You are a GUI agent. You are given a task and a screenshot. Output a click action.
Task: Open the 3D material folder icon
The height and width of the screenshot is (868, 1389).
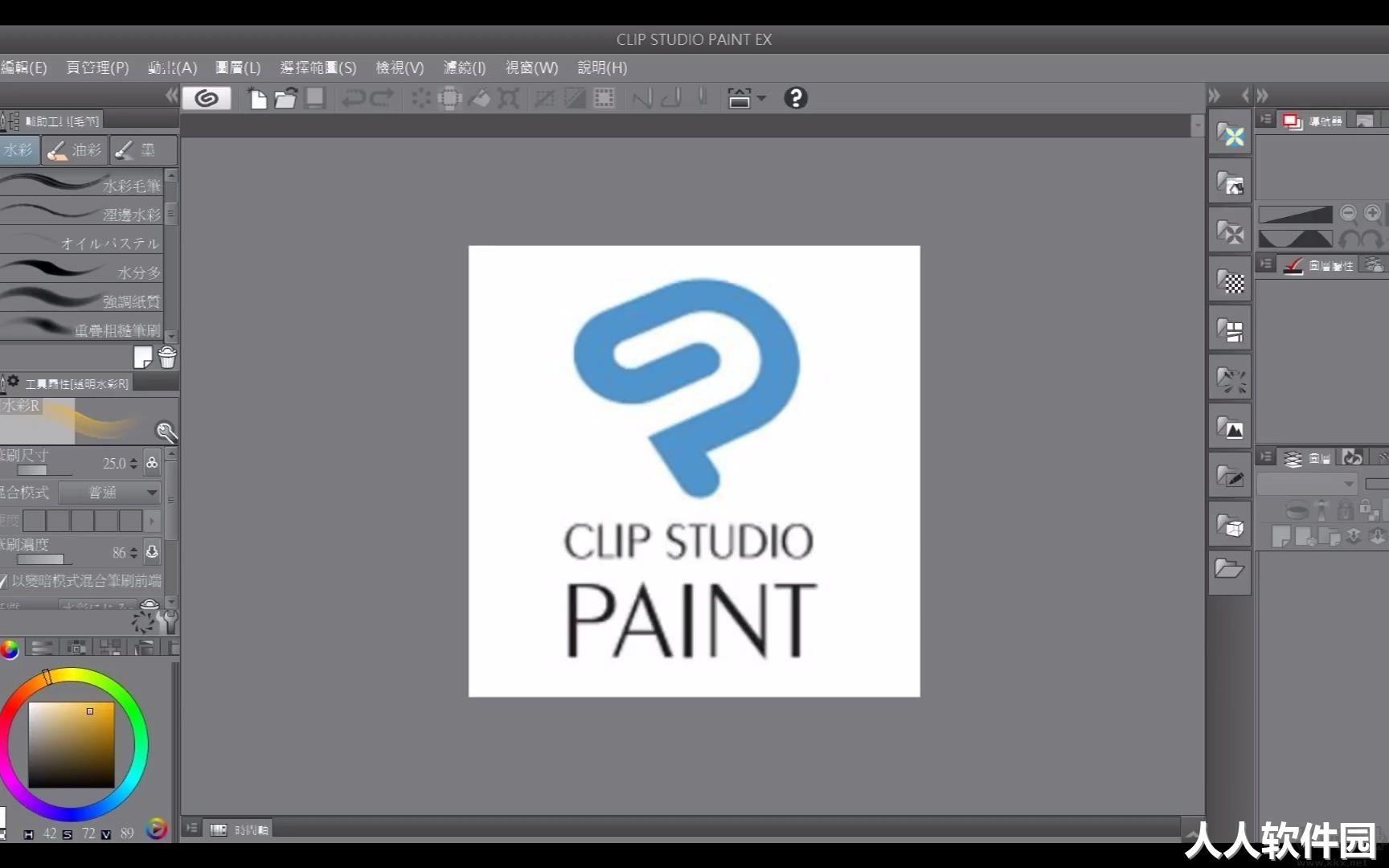point(1230,526)
